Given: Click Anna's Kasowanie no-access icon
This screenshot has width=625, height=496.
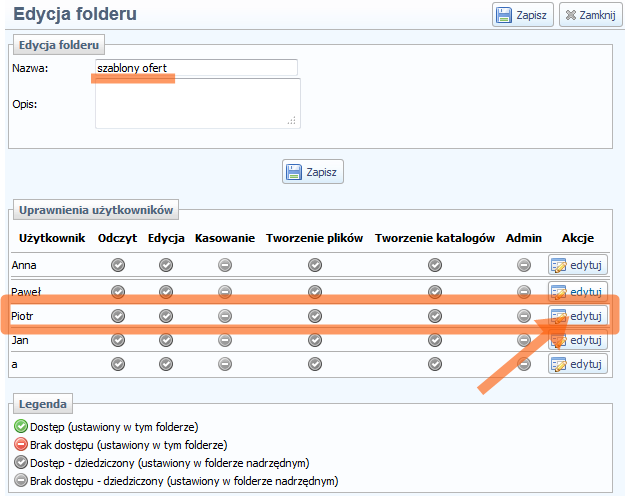Looking at the screenshot, I should click(225, 265).
